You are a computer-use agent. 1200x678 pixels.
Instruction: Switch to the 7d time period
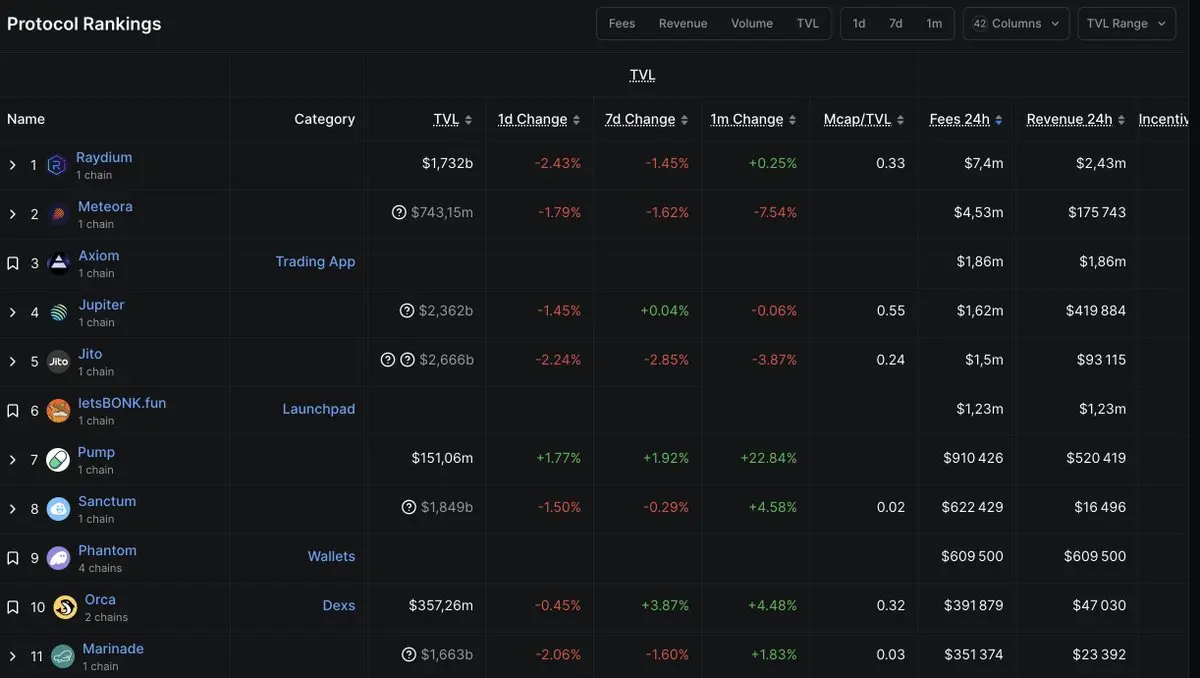coord(896,24)
